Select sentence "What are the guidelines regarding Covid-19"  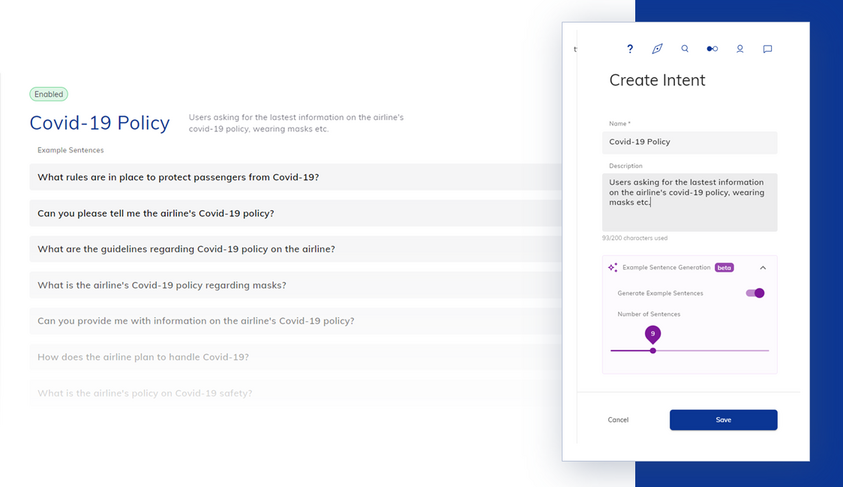[296, 249]
